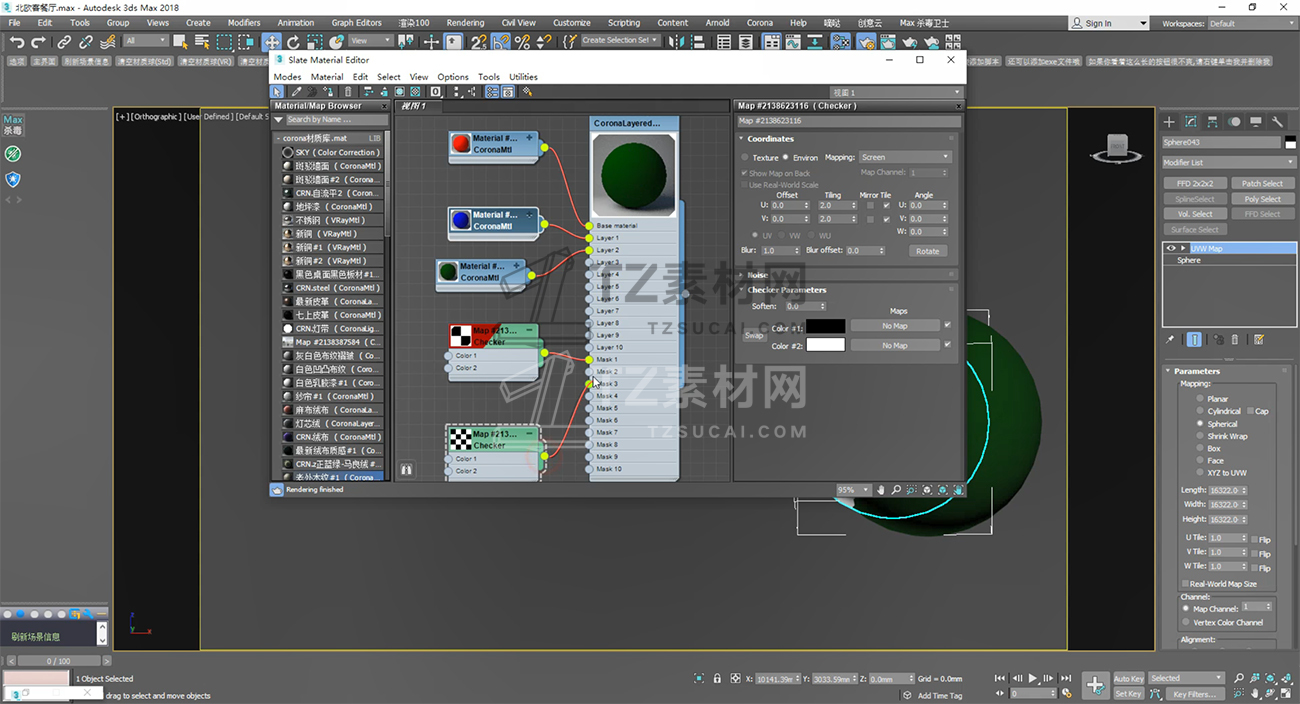The width and height of the screenshot is (1300, 704).
Task: Click the Search by Name field
Action: [x=335, y=120]
